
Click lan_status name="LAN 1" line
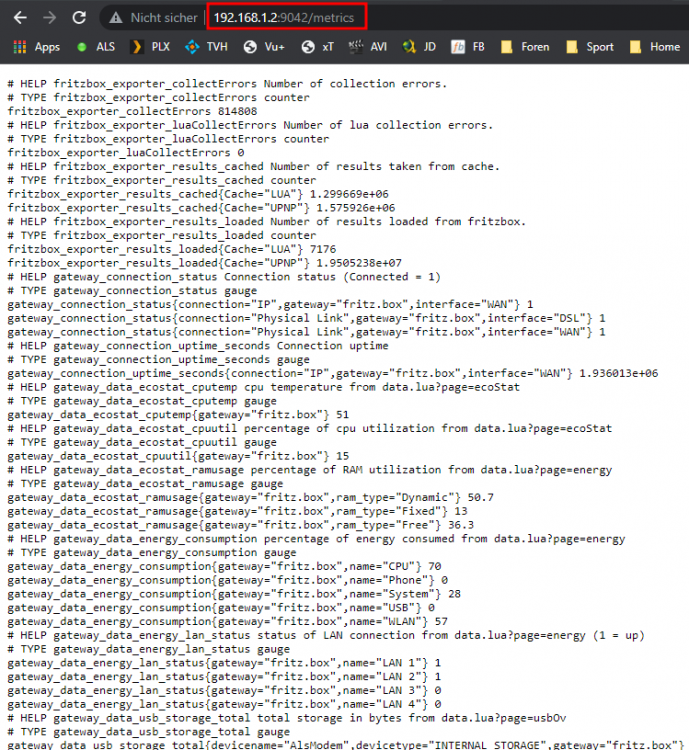(x=224, y=663)
